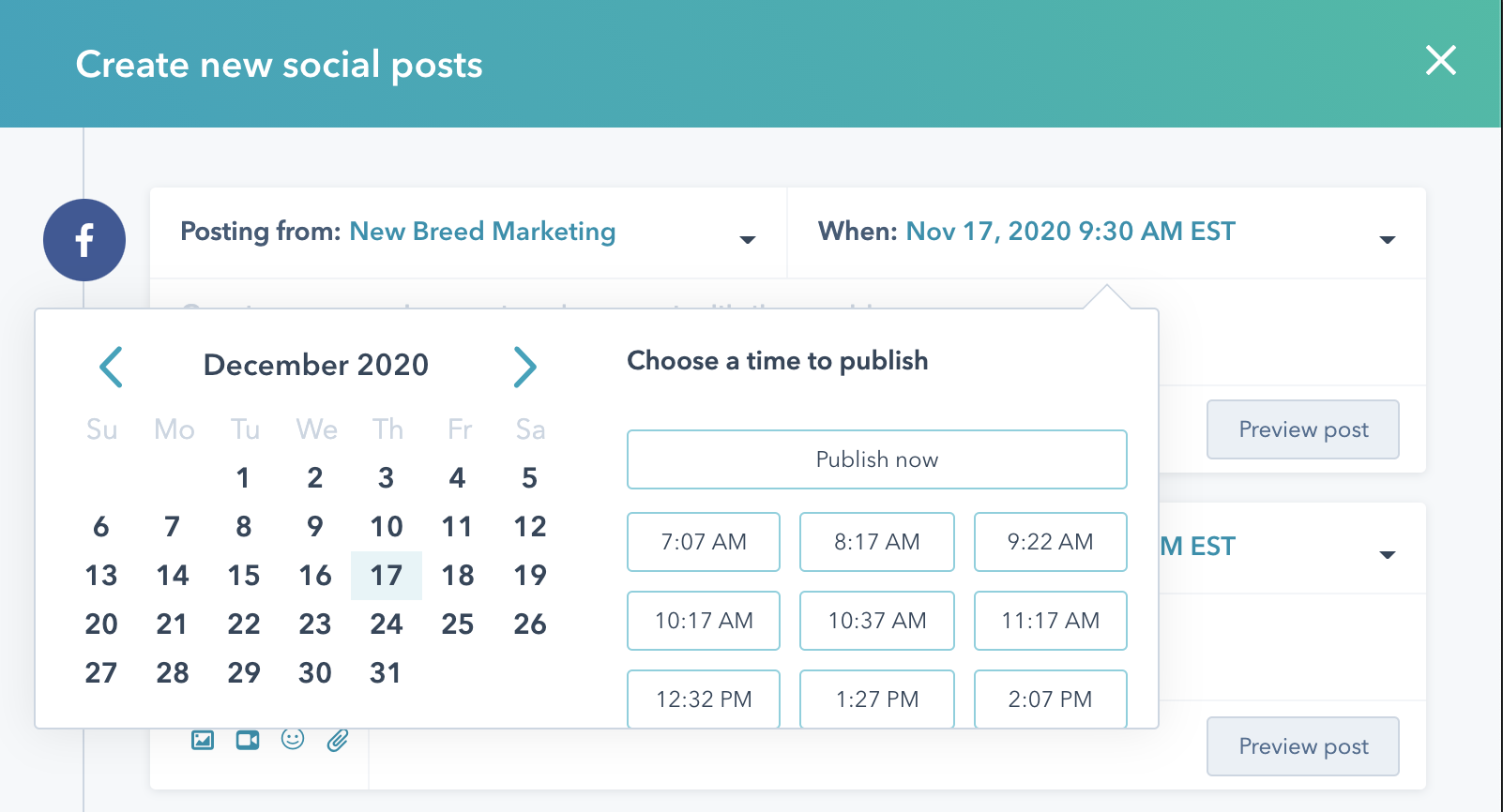Open the When date dropdown arrow
The width and height of the screenshot is (1503, 812).
tap(1388, 240)
